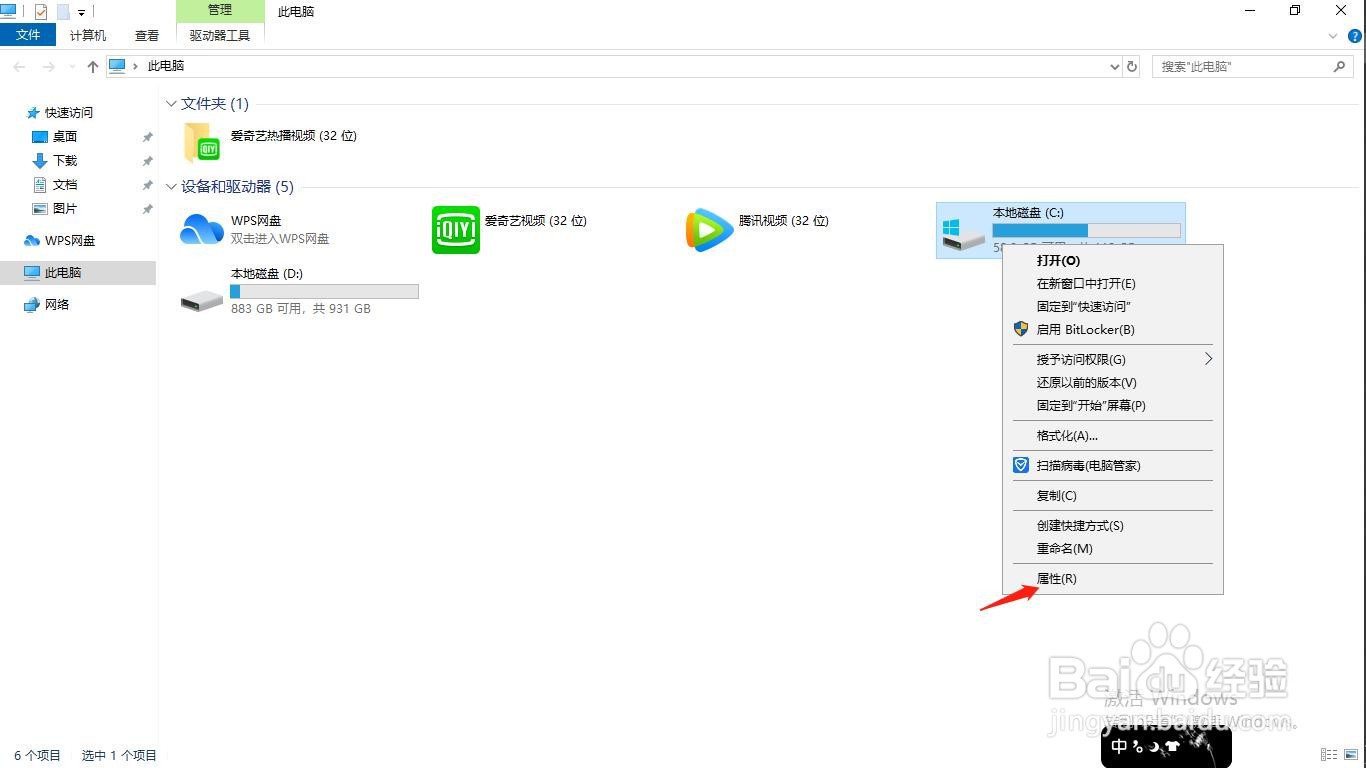Viewport: 1366px width, 768px height.
Task: Click the 电脑管家 scan shield icon
Action: 1021,465
